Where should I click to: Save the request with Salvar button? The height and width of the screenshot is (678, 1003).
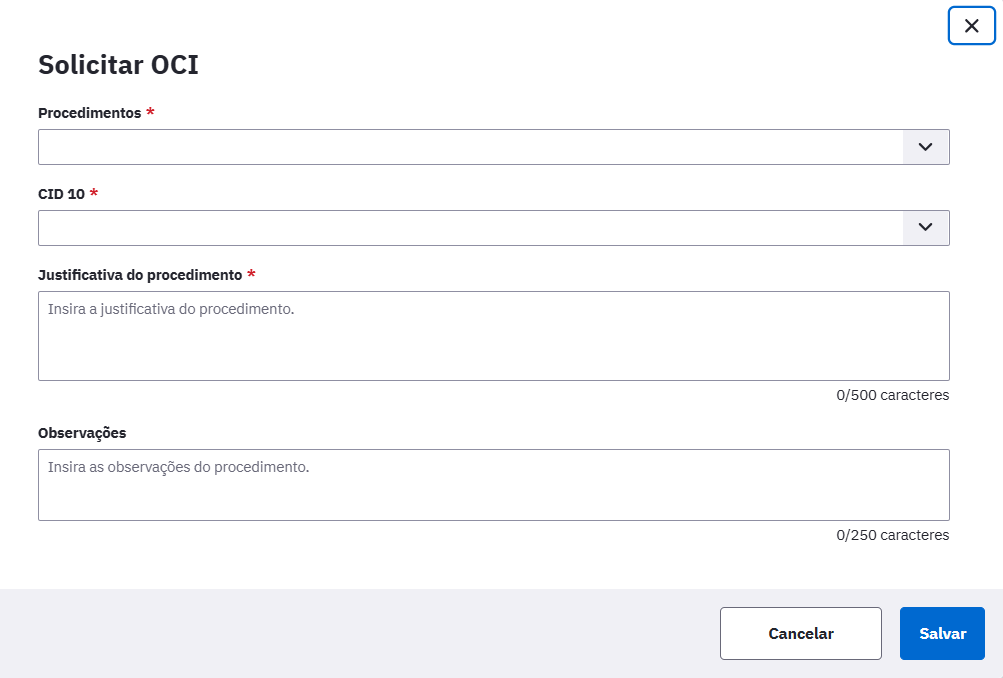click(942, 633)
